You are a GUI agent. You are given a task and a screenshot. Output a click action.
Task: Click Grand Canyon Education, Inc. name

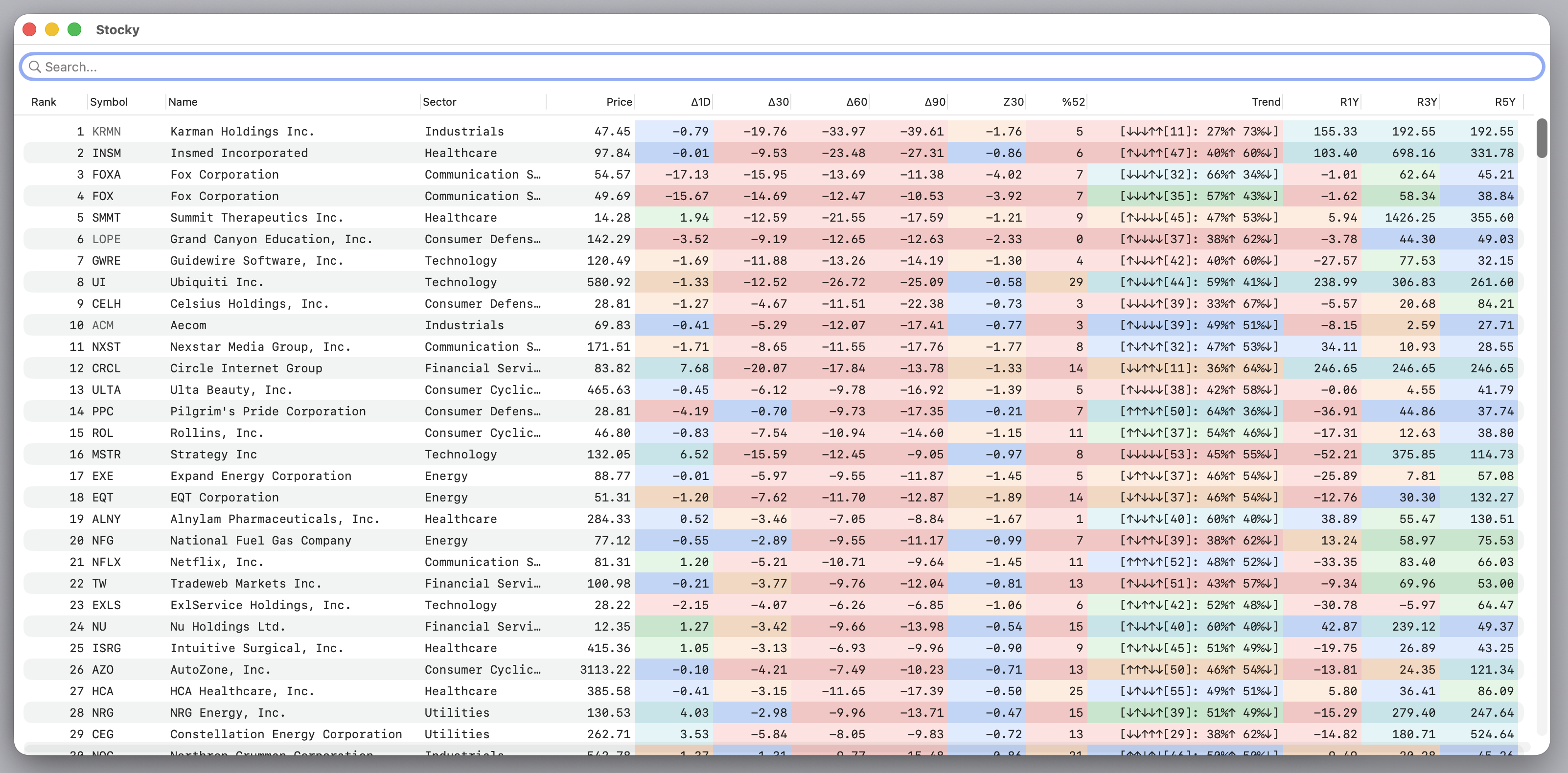point(272,239)
